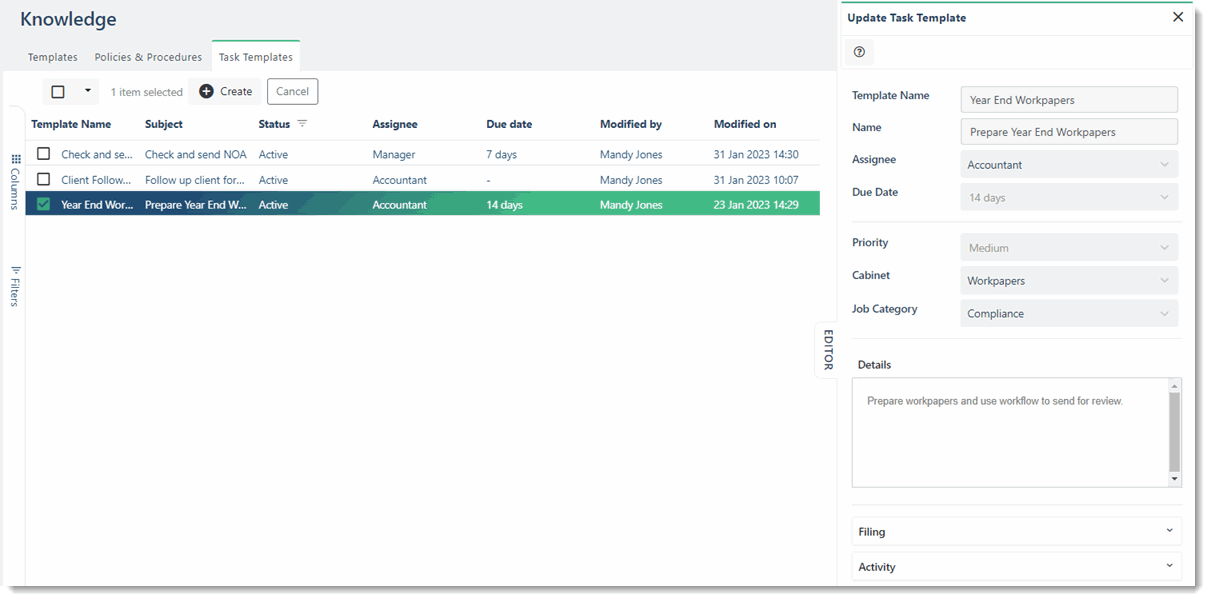Tick the checkbox for Client Follow row

pos(43,179)
